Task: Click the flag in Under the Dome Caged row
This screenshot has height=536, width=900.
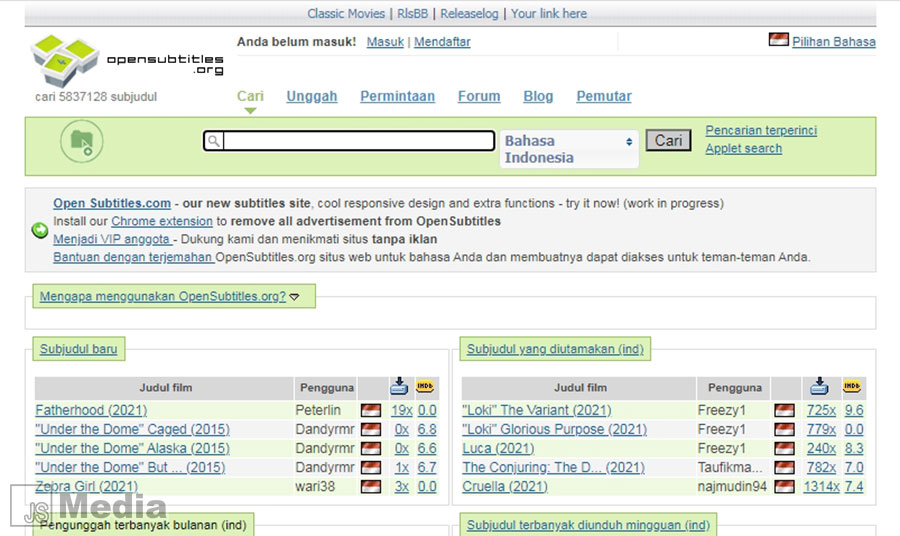Action: coord(371,429)
